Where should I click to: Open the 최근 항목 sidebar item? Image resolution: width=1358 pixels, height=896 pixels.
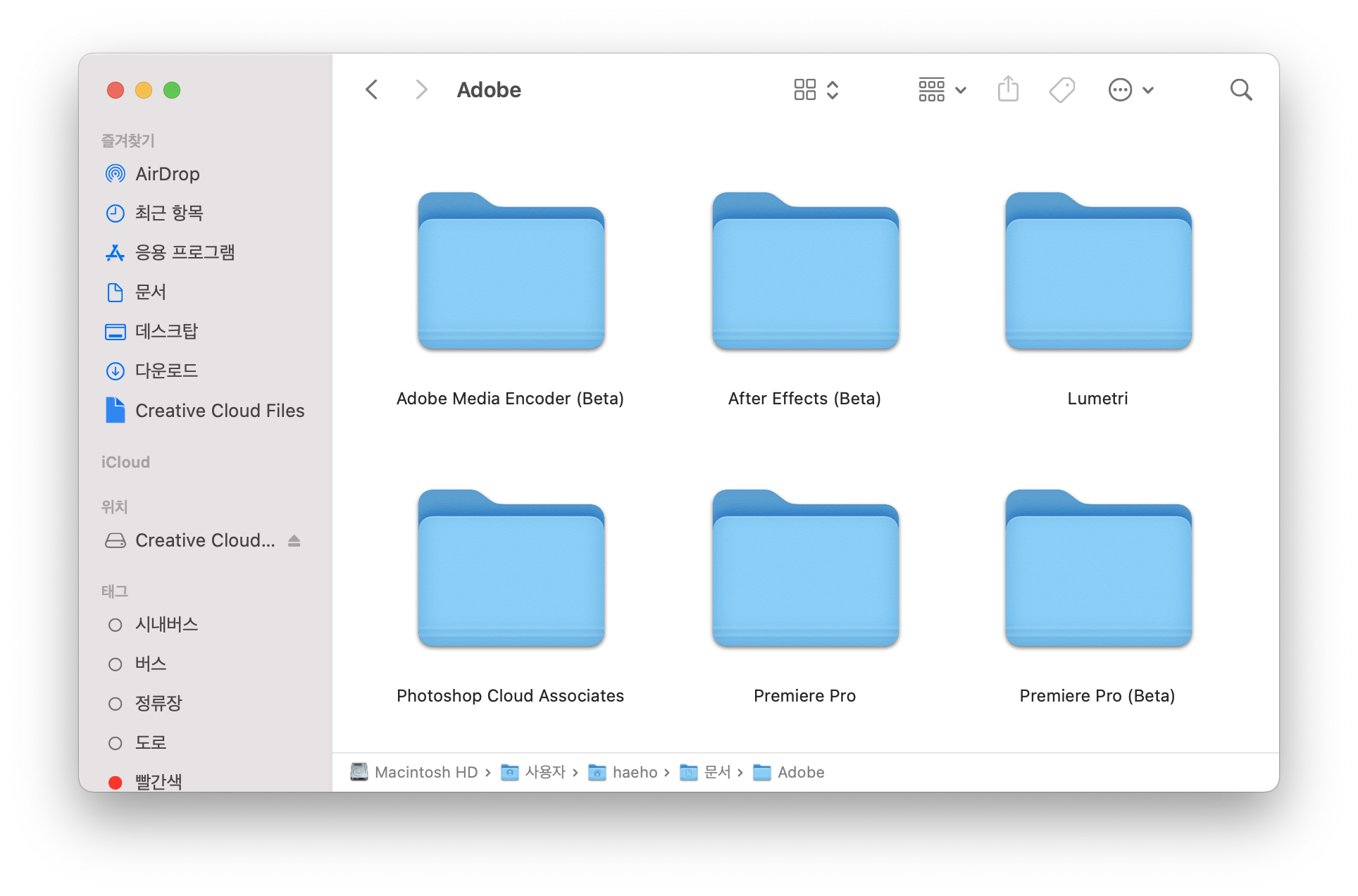(x=169, y=213)
